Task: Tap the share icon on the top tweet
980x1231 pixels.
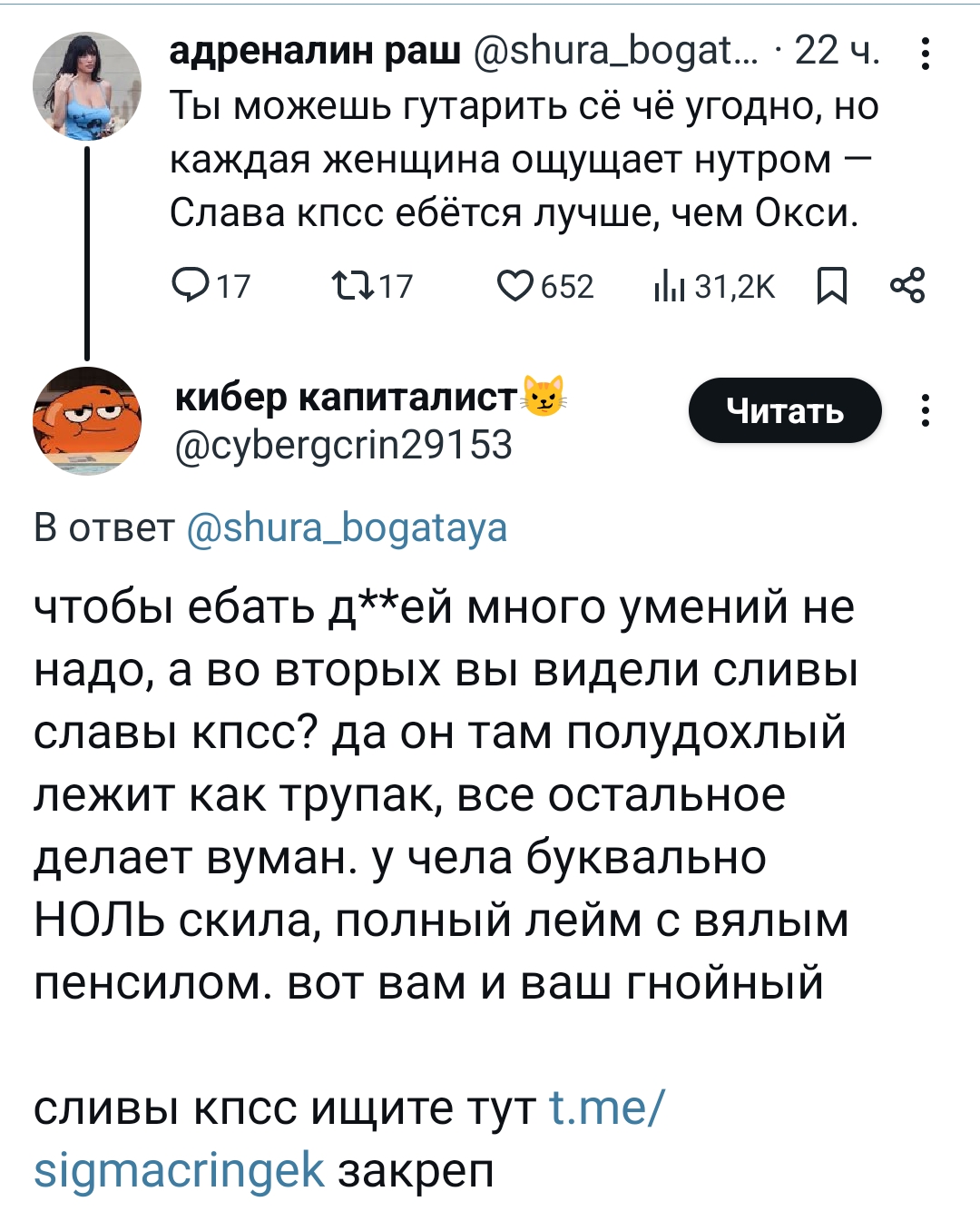Action: pos(907,286)
